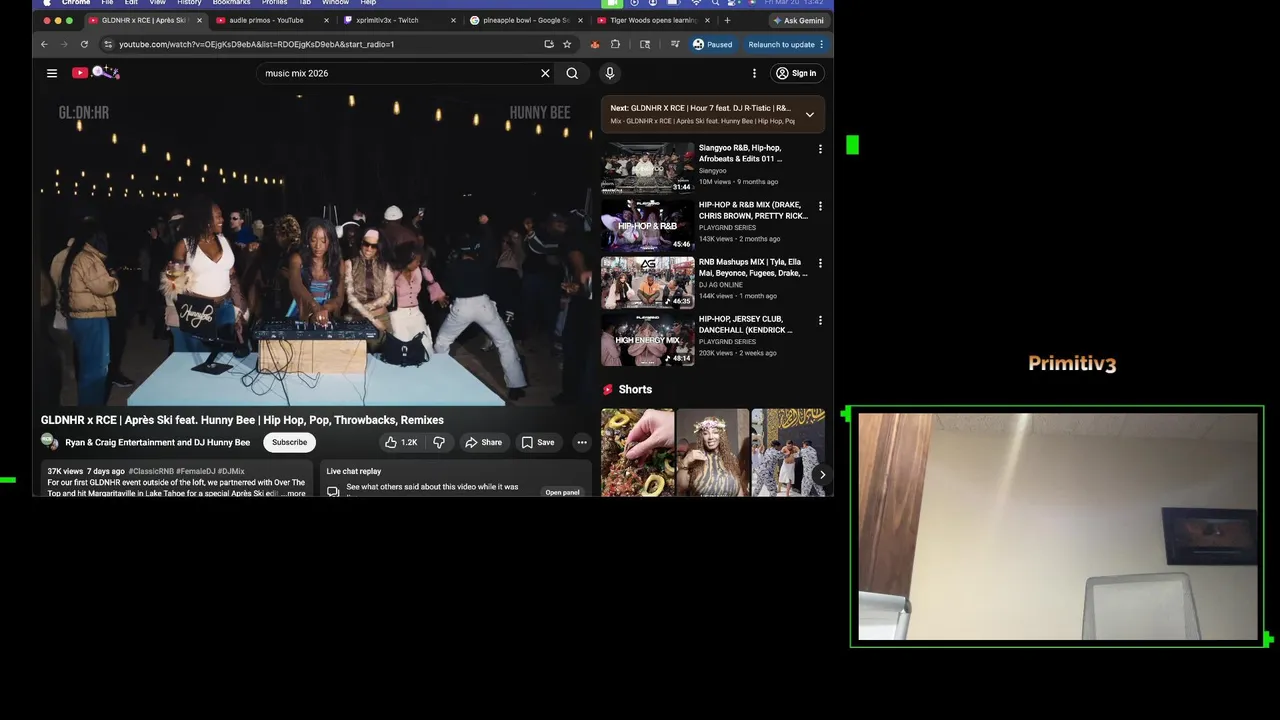Open Chrome media controls icon

(x=675, y=44)
